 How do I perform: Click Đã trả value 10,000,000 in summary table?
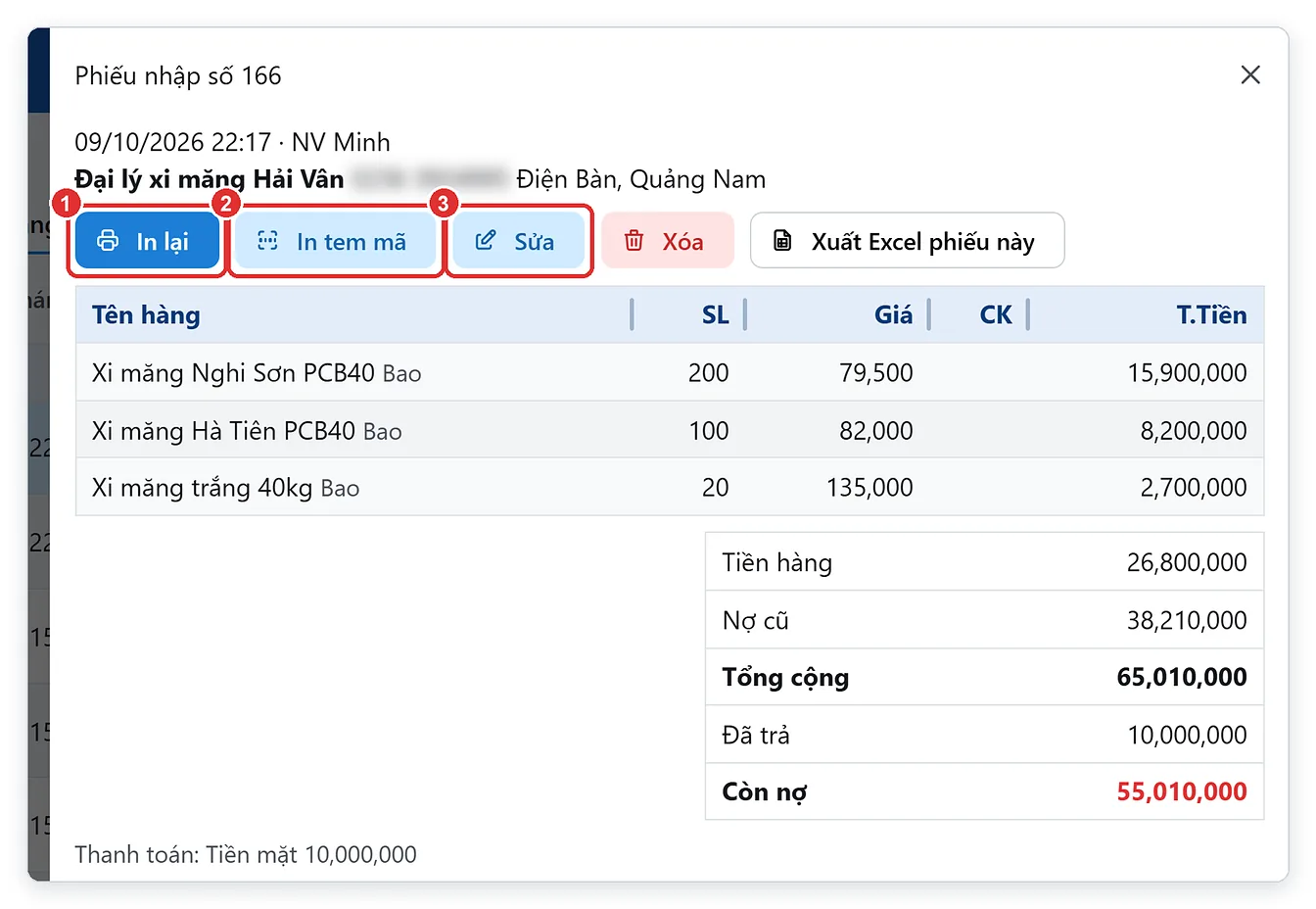[1187, 735]
